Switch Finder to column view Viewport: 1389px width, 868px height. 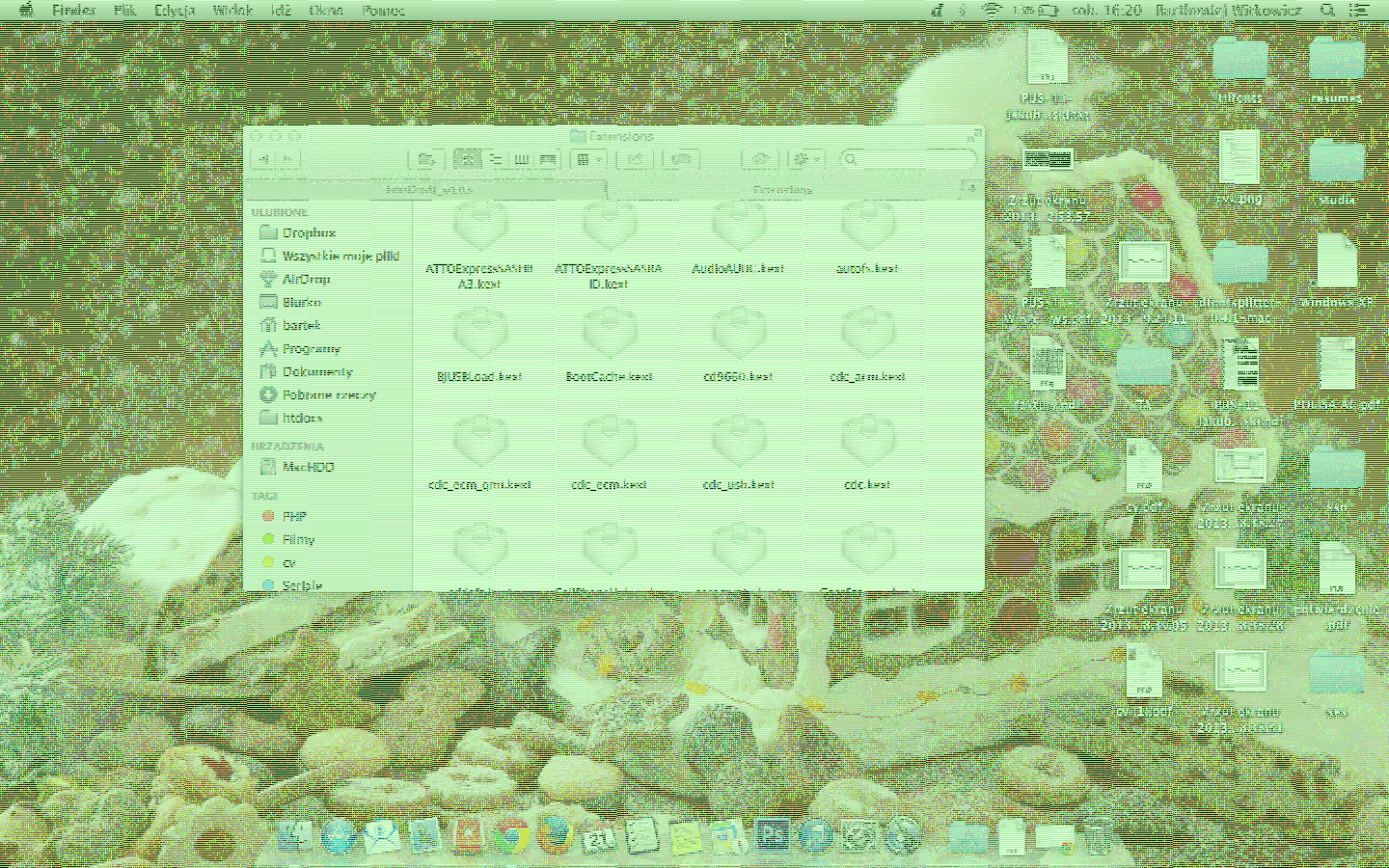coord(520,159)
